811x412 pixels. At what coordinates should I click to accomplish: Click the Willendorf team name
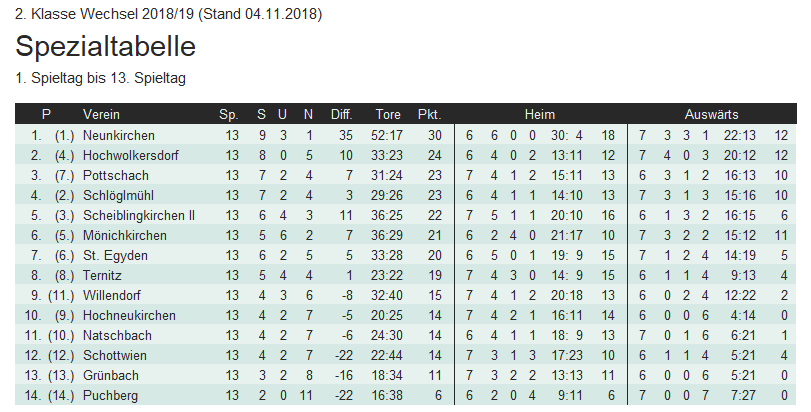pyautogui.click(x=113, y=295)
